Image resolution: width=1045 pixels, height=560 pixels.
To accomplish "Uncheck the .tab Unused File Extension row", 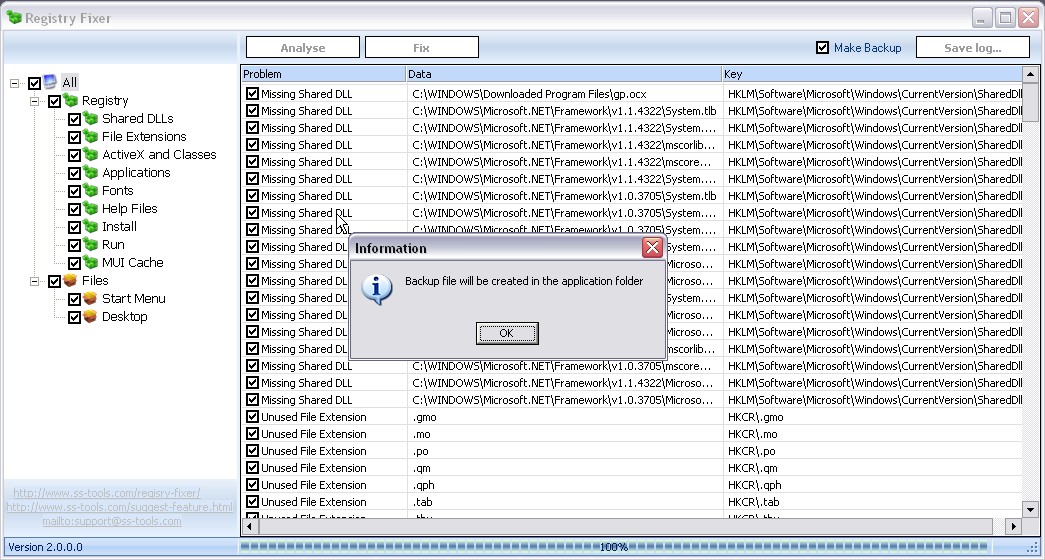I will click(253, 502).
